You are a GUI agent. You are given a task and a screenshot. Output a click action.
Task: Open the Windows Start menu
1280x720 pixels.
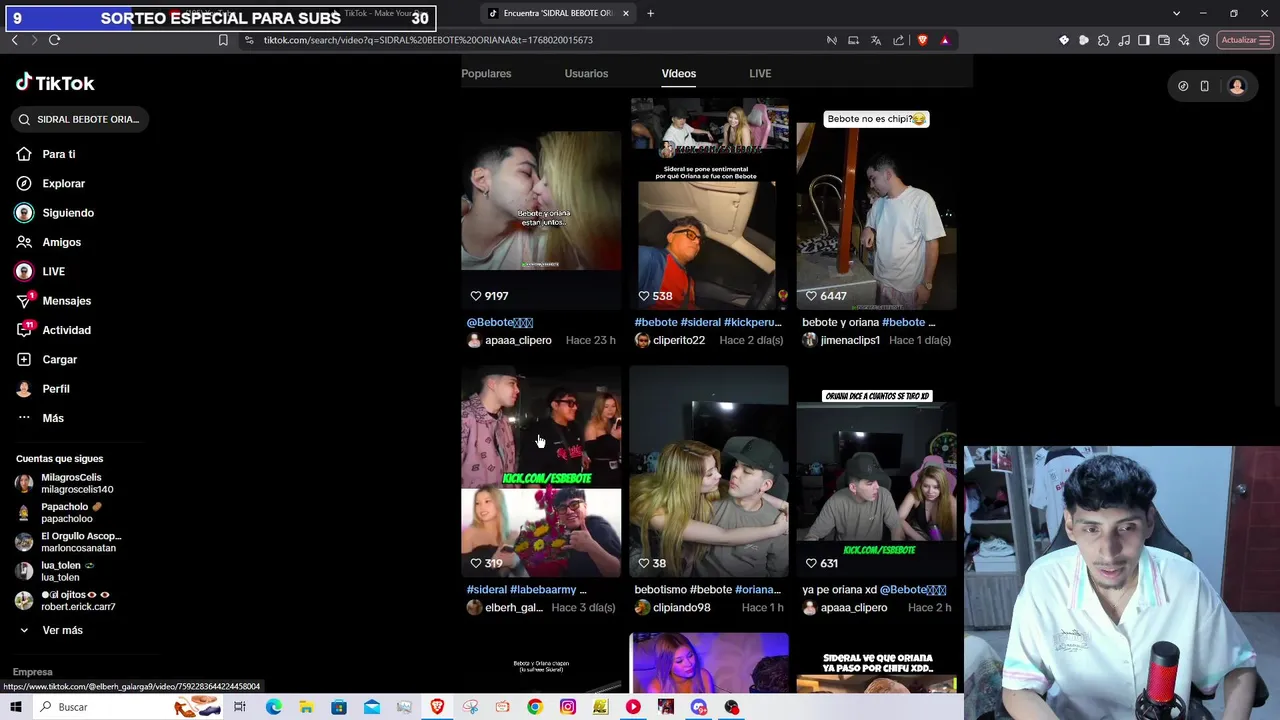(16, 707)
